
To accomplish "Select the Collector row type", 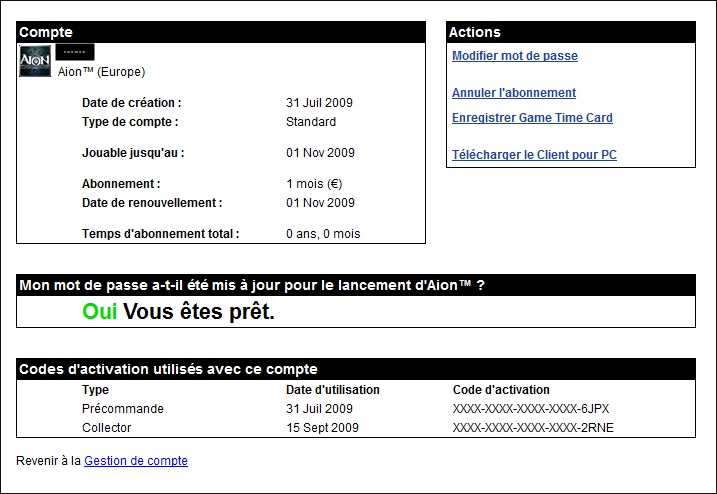I will point(107,428).
